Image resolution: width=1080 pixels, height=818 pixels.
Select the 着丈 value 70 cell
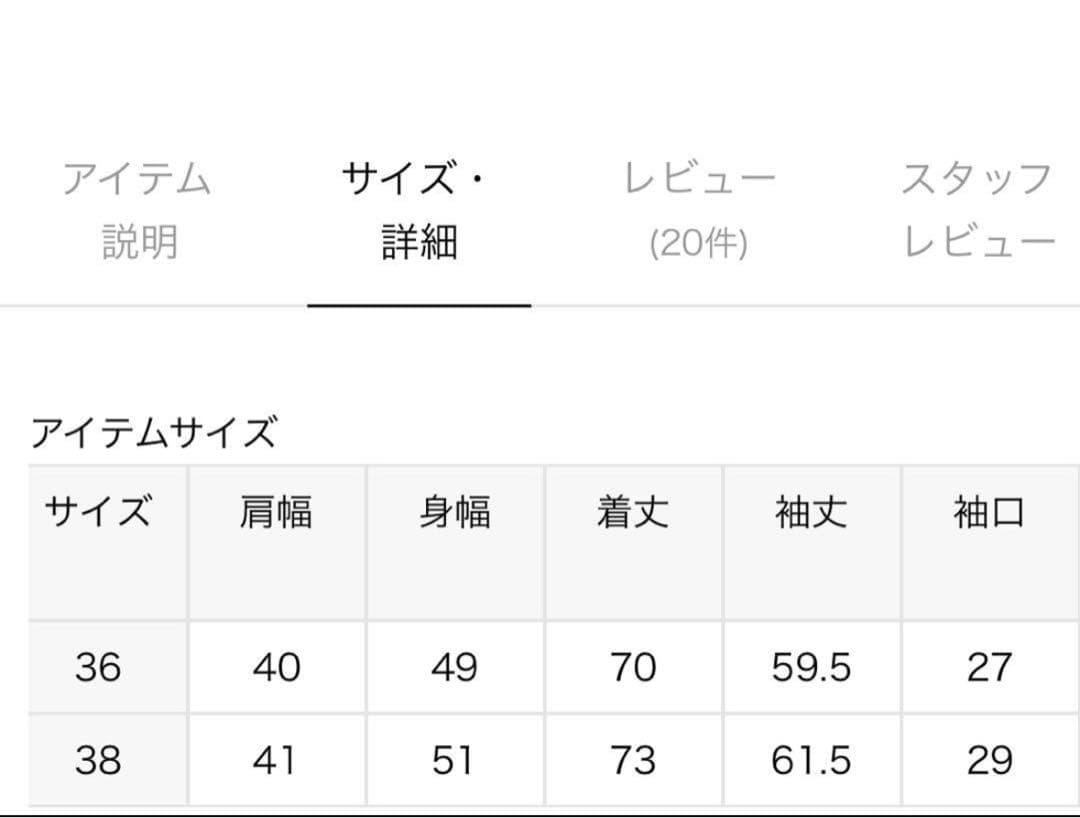point(634,667)
